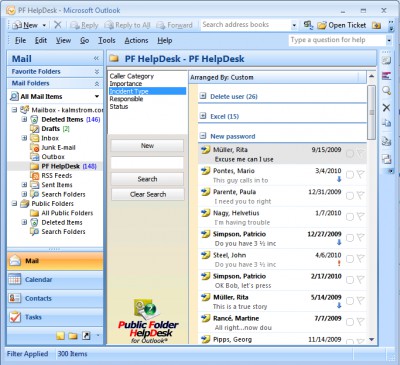Select Incident Type in the list
The height and width of the screenshot is (365, 400).
tap(147, 91)
